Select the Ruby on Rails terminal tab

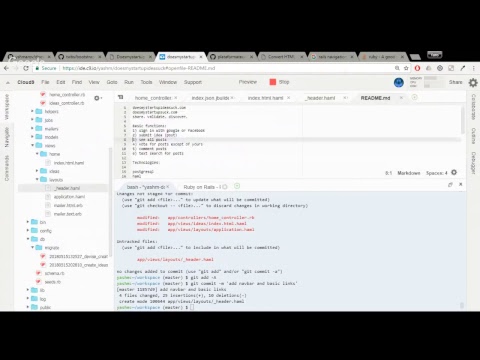pyautogui.click(x=202, y=187)
